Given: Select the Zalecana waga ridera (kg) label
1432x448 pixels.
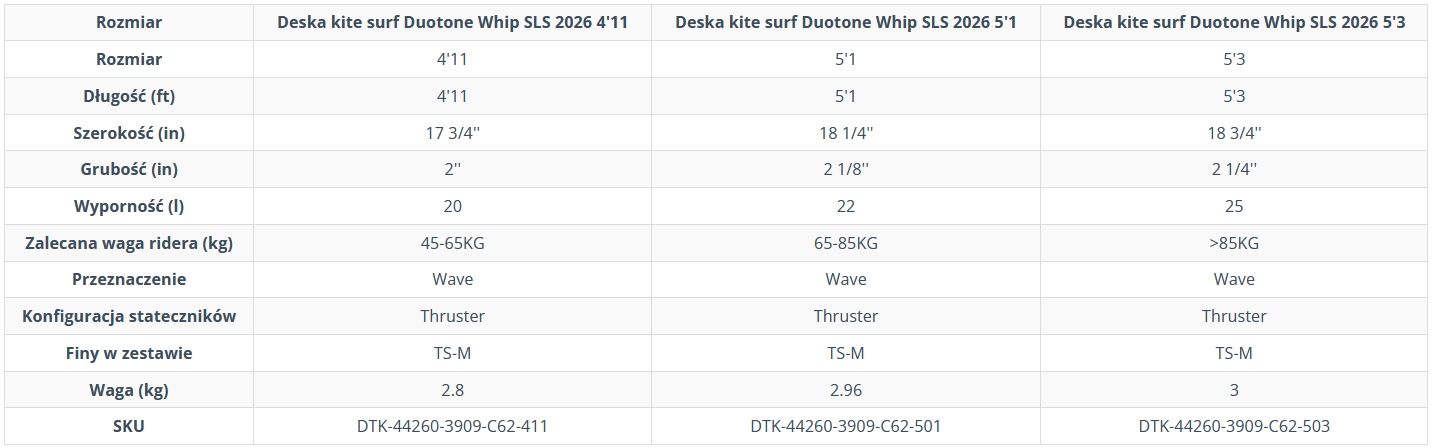Looking at the screenshot, I should point(129,242).
